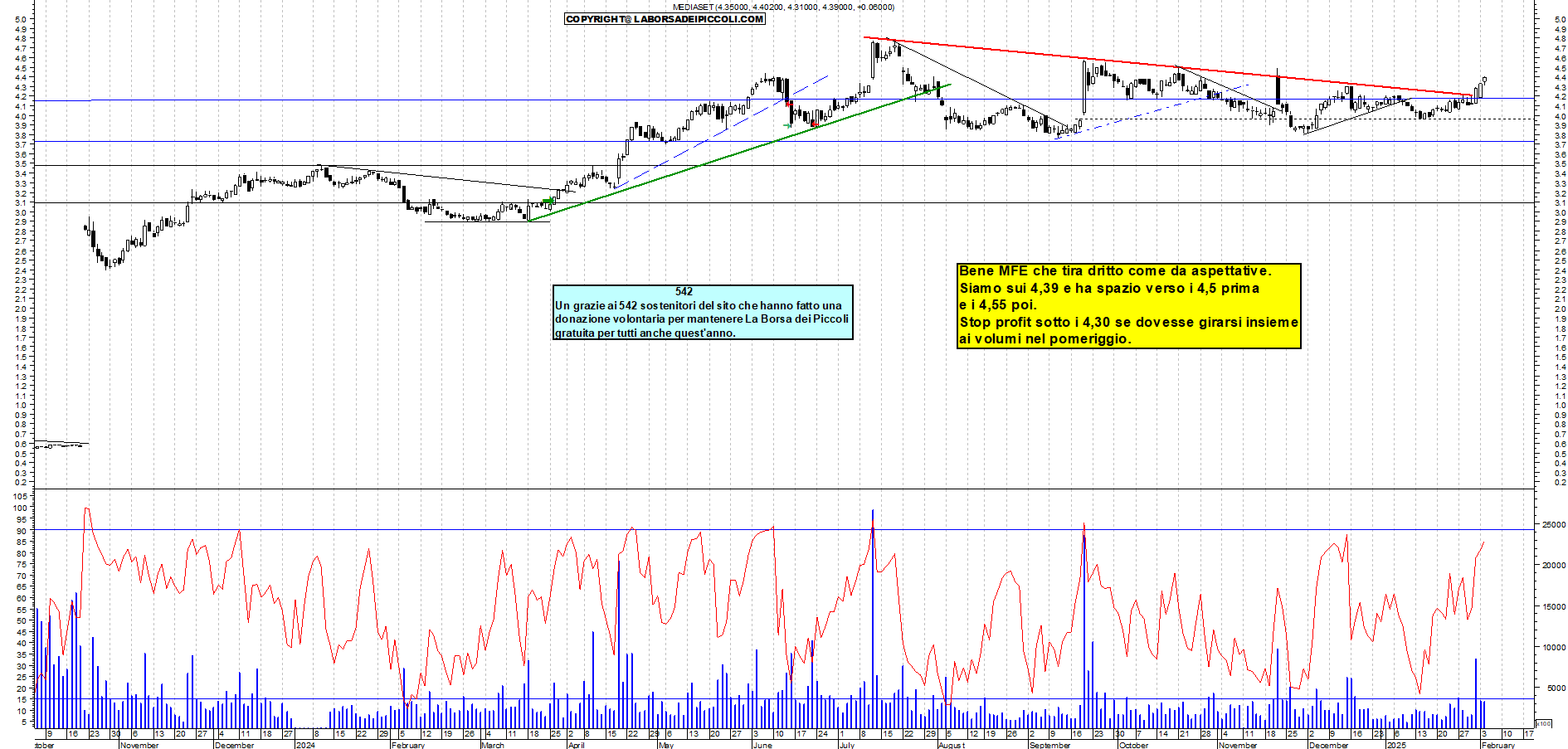
Task: Click the text 'ai volumi nel pomeriggio.'
Action: click(1045, 338)
